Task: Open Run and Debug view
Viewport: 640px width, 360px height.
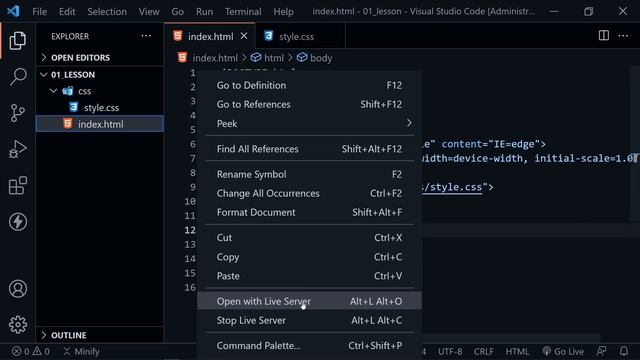Action: pos(18,149)
